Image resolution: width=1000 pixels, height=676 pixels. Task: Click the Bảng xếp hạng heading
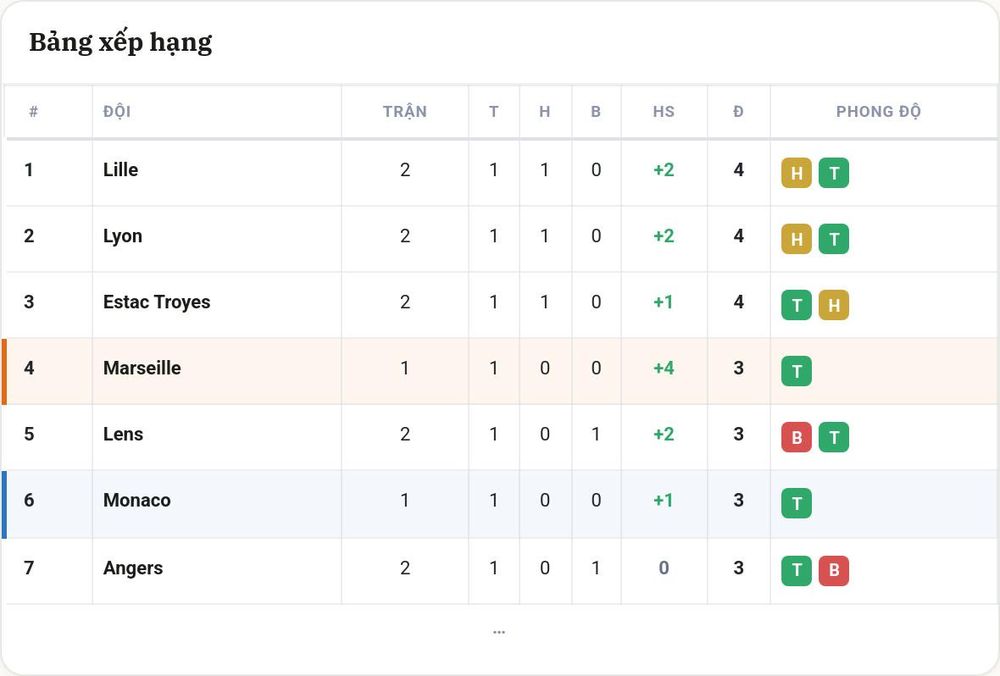coord(121,43)
